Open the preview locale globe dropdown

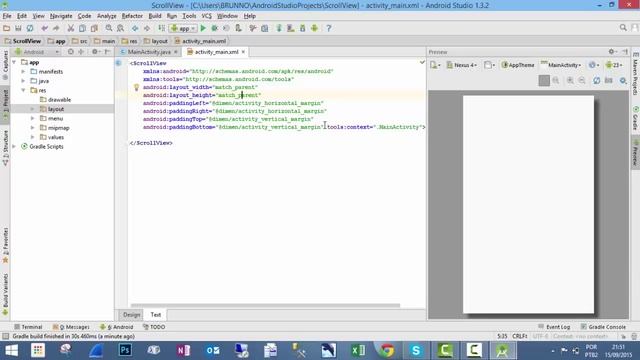tap(594, 65)
